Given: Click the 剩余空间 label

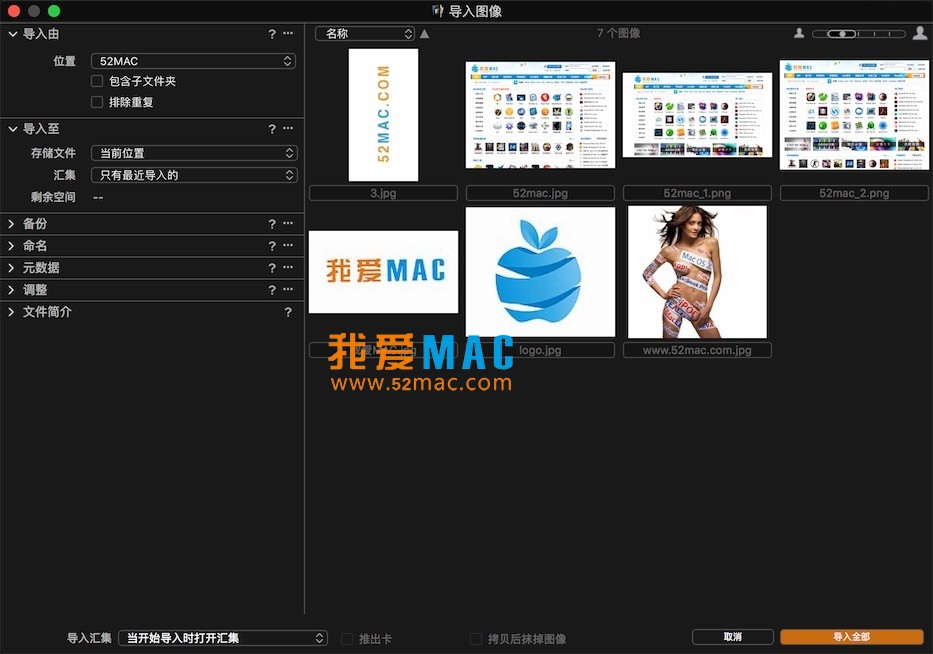Looking at the screenshot, I should pyautogui.click(x=53, y=197).
